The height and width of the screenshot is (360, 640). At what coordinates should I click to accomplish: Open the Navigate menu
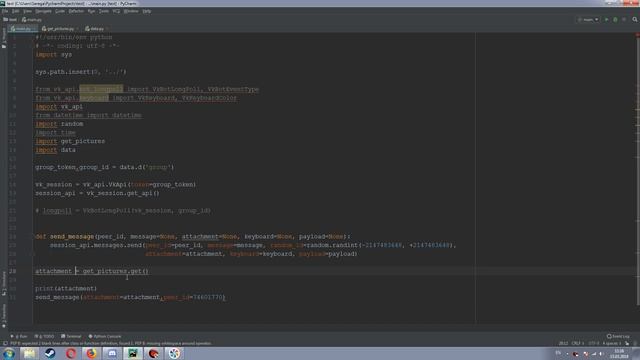pyautogui.click(x=43, y=11)
